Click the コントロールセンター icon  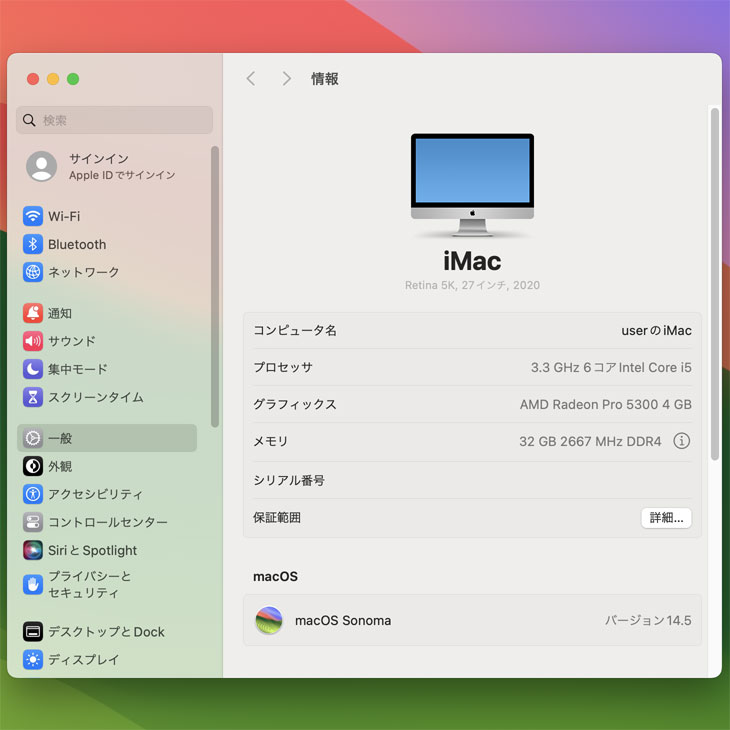[33, 522]
